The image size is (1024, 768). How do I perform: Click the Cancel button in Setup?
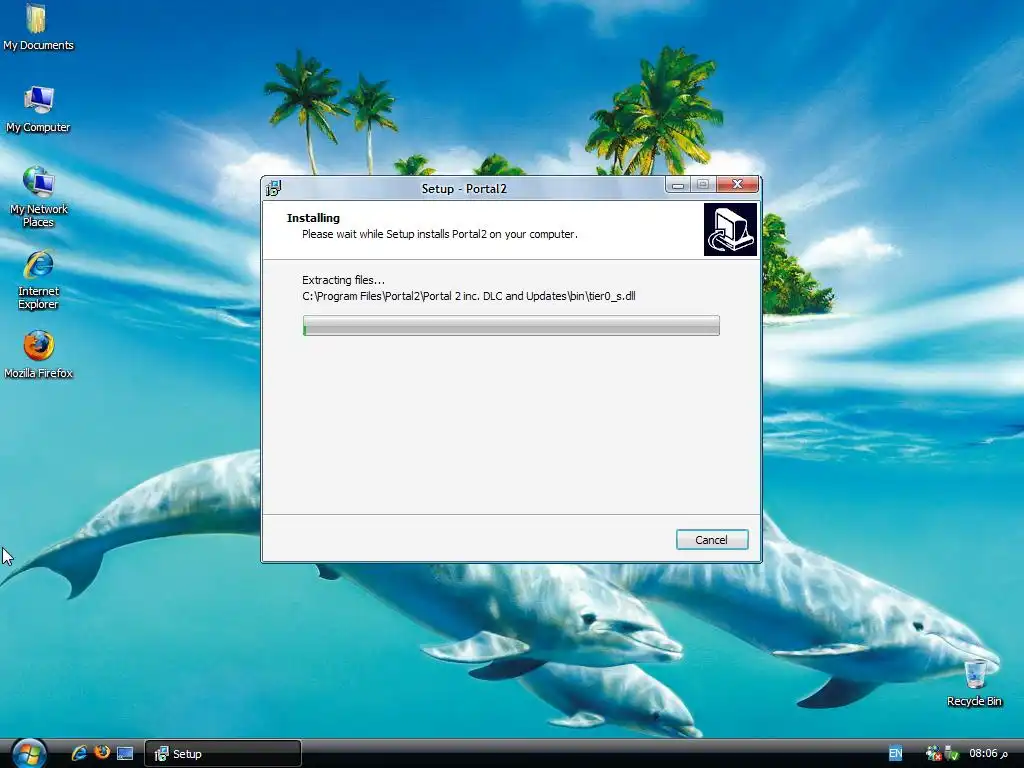712,539
